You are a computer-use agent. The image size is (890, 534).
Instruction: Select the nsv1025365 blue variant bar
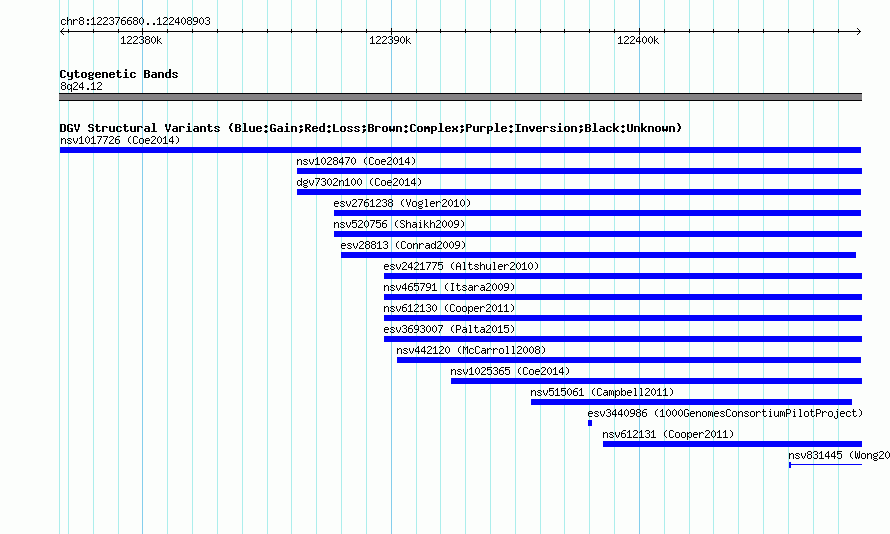click(656, 381)
